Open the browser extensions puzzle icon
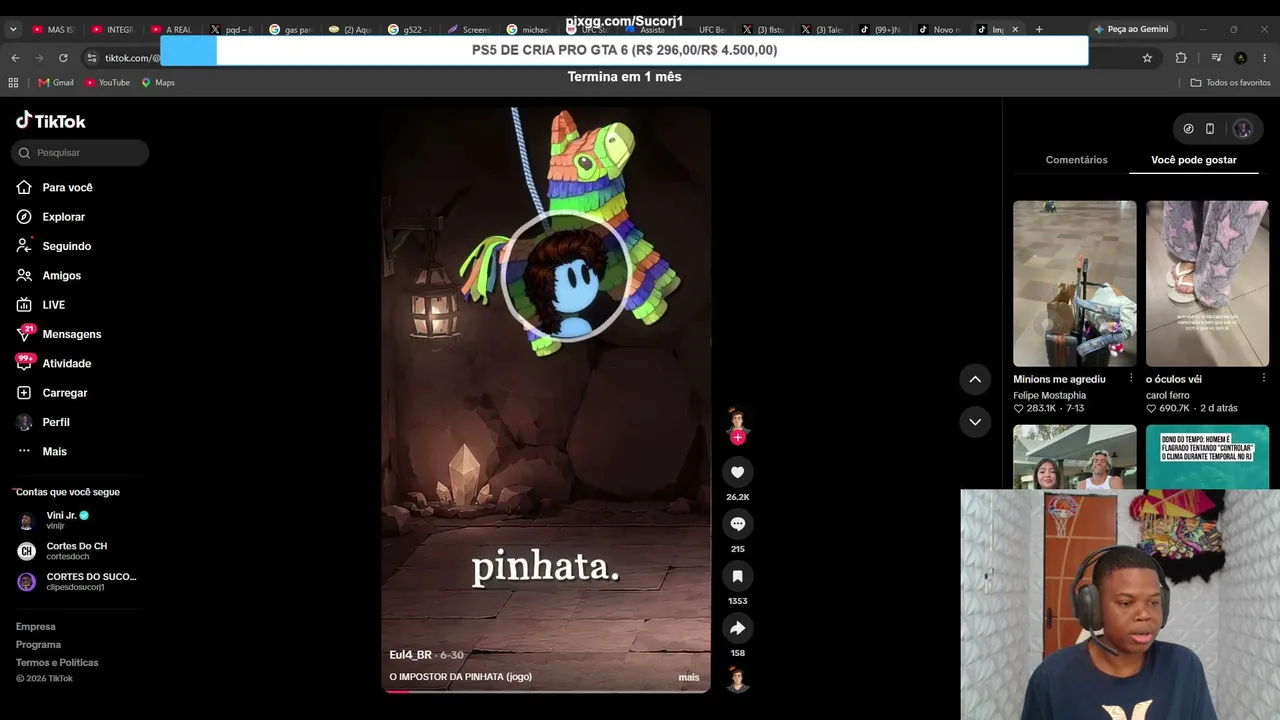Viewport: 1280px width, 720px height. (1181, 58)
